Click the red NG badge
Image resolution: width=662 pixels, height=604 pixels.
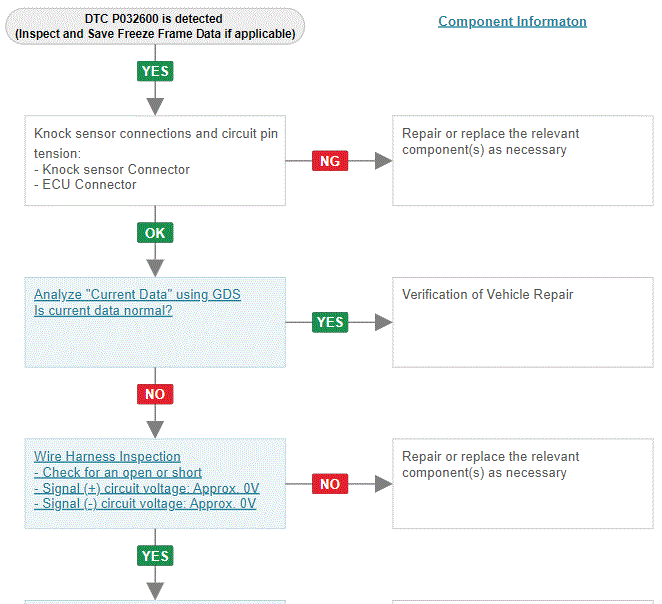pyautogui.click(x=330, y=161)
